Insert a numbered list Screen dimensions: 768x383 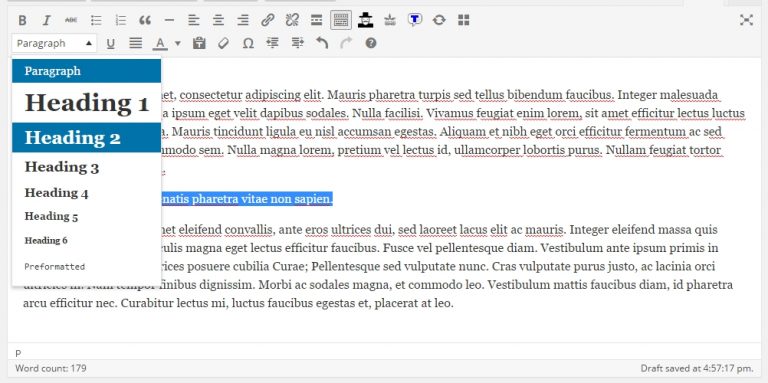coord(120,20)
